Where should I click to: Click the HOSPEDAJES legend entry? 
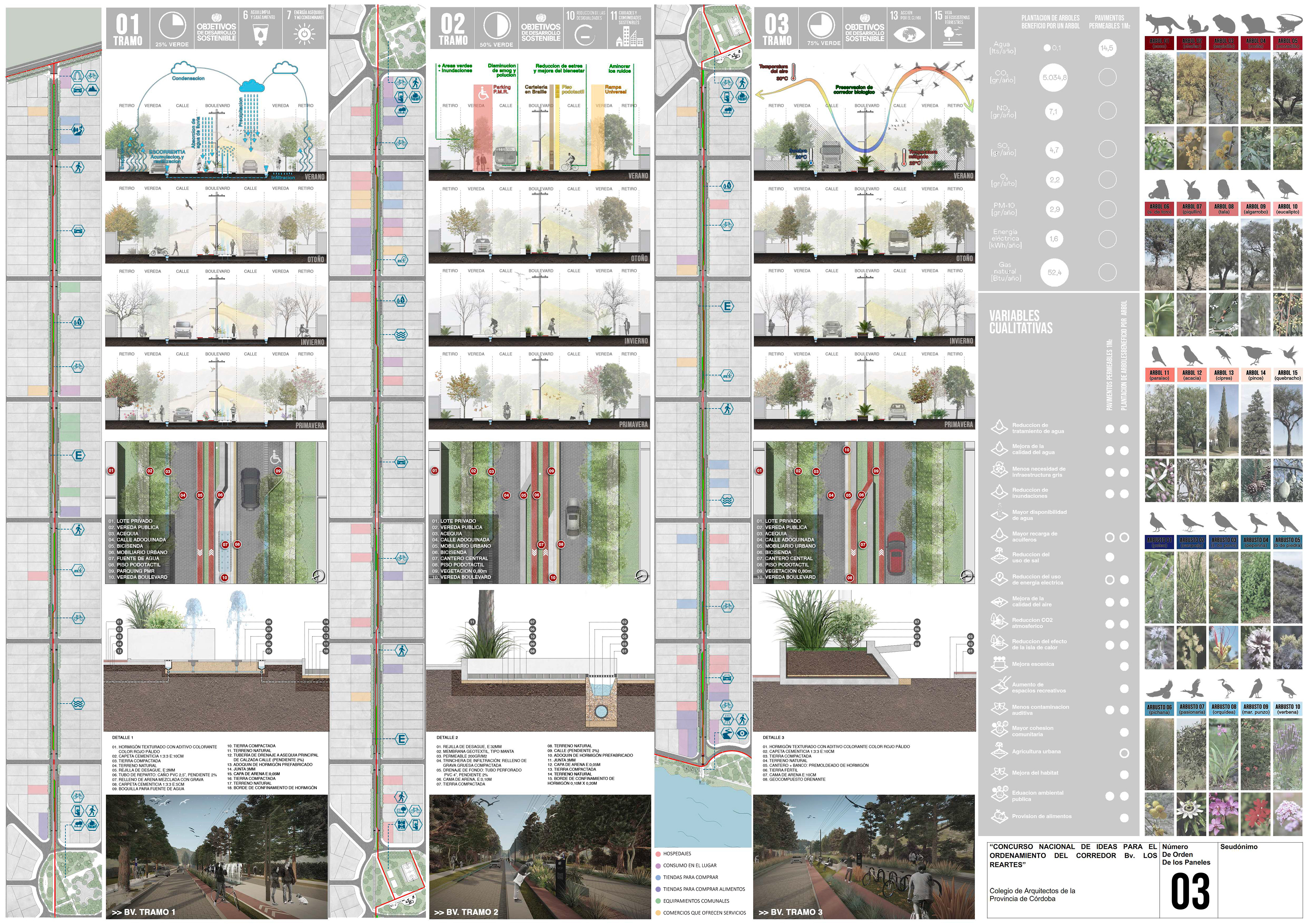[x=677, y=853]
